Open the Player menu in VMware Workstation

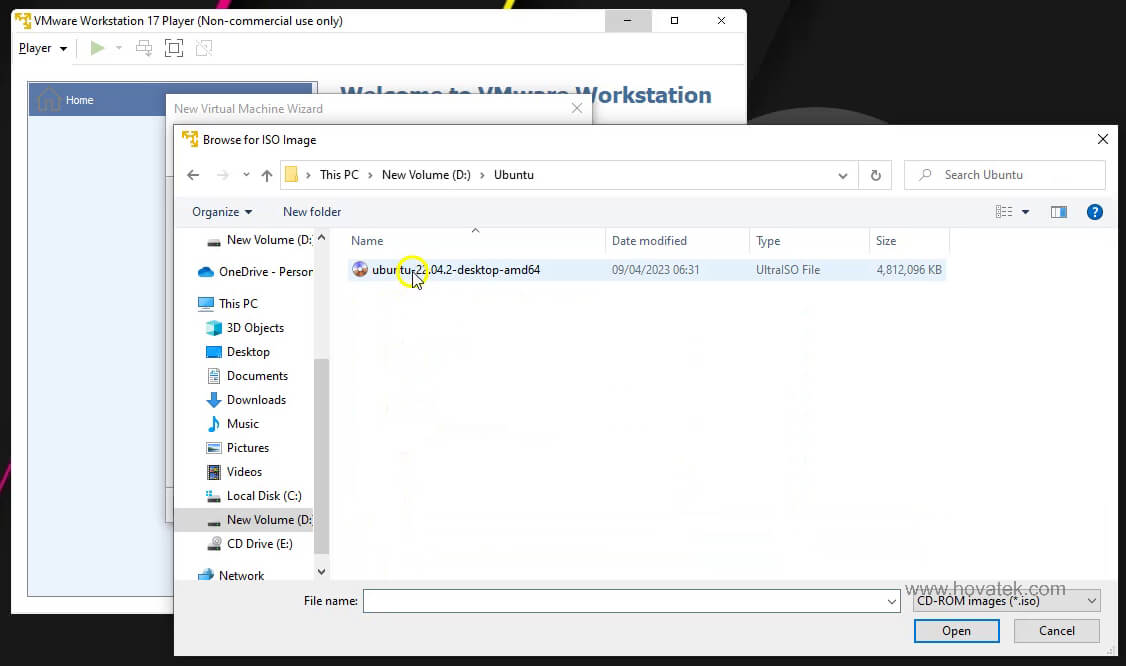pyautogui.click(x=37, y=47)
